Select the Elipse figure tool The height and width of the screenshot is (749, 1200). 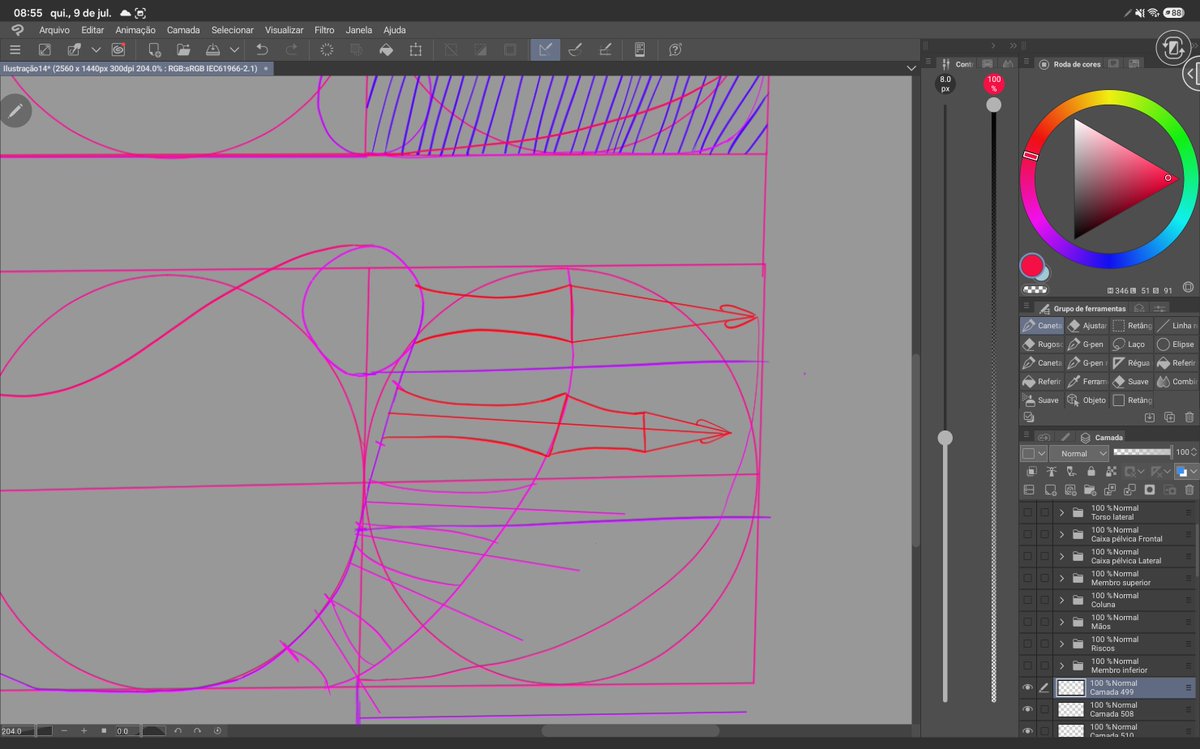(1176, 344)
